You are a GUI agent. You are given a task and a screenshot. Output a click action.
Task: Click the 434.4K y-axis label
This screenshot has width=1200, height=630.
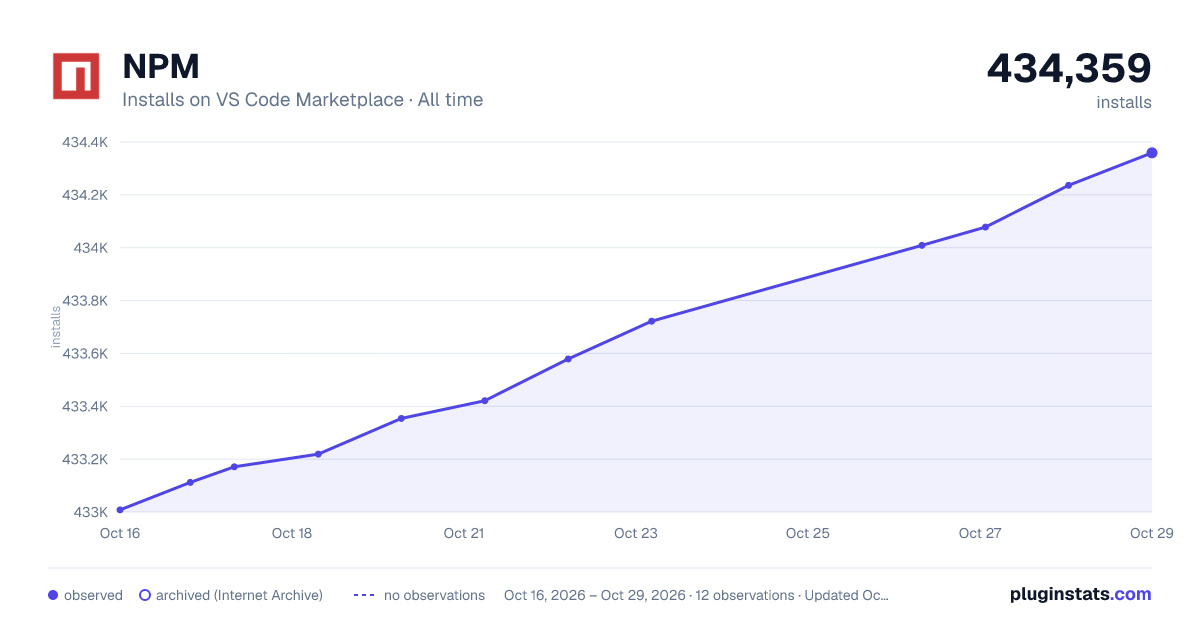pyautogui.click(x=85, y=142)
